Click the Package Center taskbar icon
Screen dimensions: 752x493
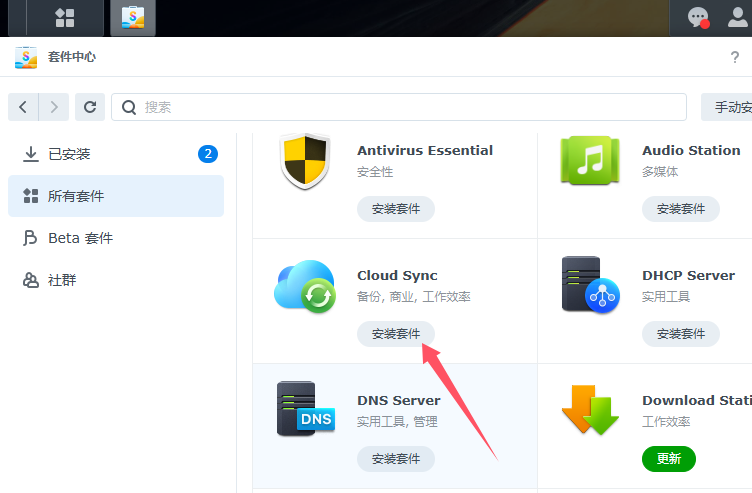click(x=132, y=17)
